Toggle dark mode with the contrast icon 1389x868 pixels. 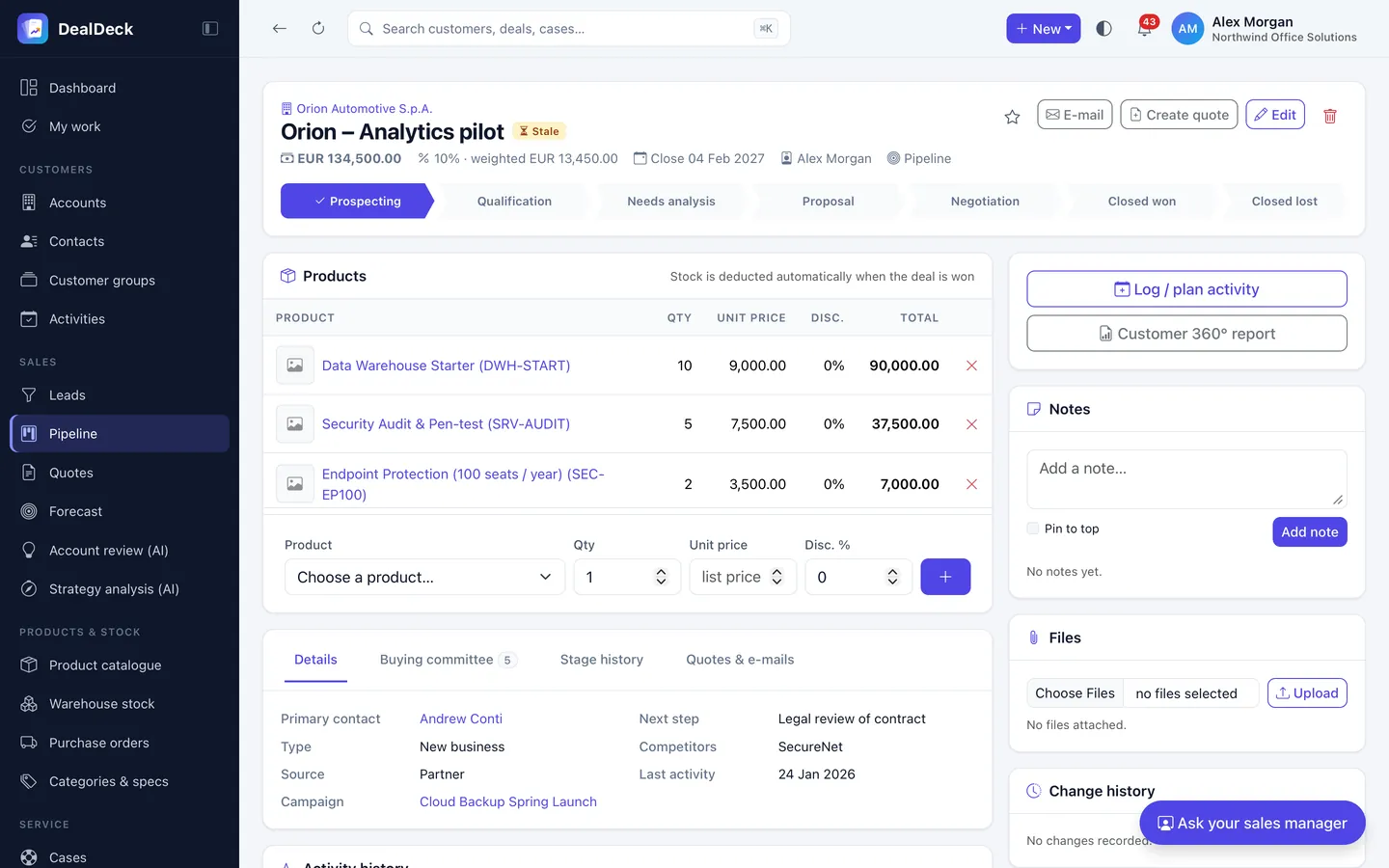click(x=1104, y=29)
